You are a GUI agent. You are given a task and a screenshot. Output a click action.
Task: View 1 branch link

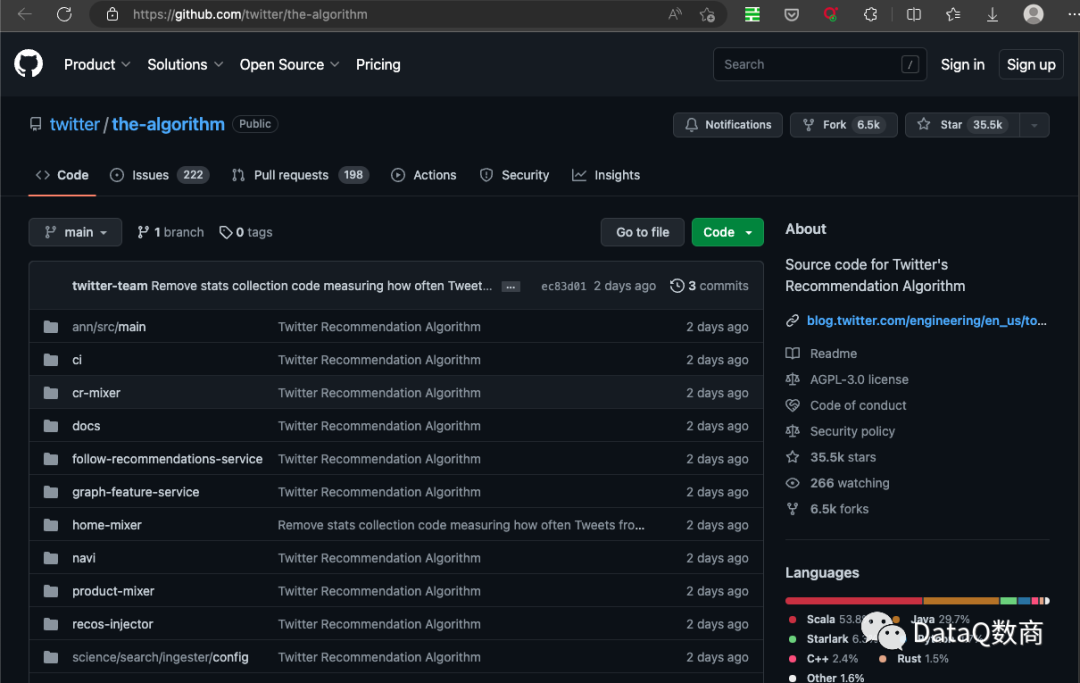[x=171, y=232]
